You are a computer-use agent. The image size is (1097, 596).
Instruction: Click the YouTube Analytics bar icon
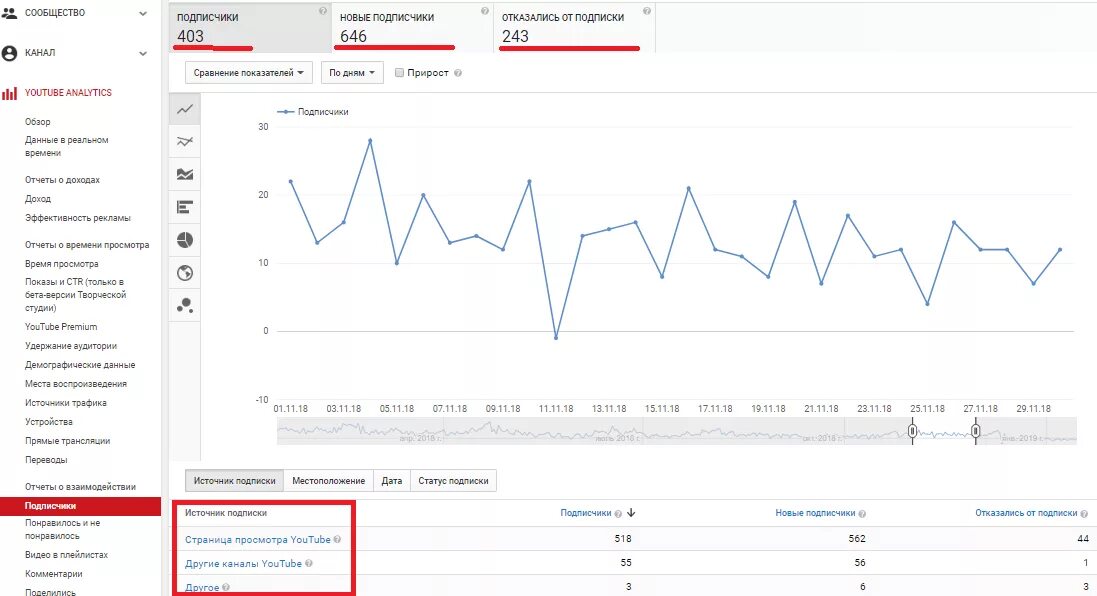pyautogui.click(x=9, y=93)
